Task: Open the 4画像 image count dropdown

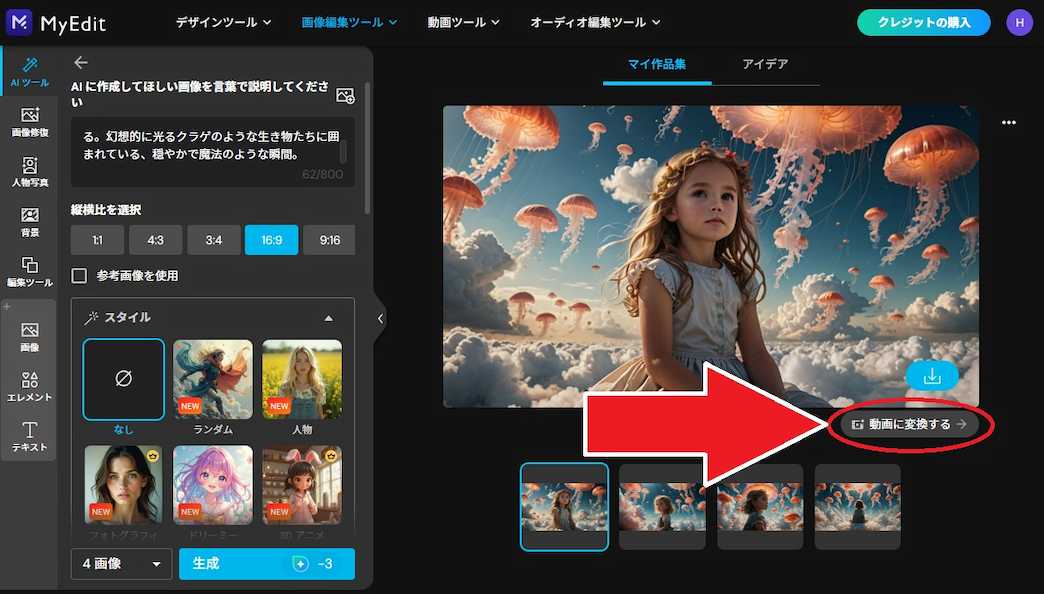Action: pyautogui.click(x=121, y=564)
